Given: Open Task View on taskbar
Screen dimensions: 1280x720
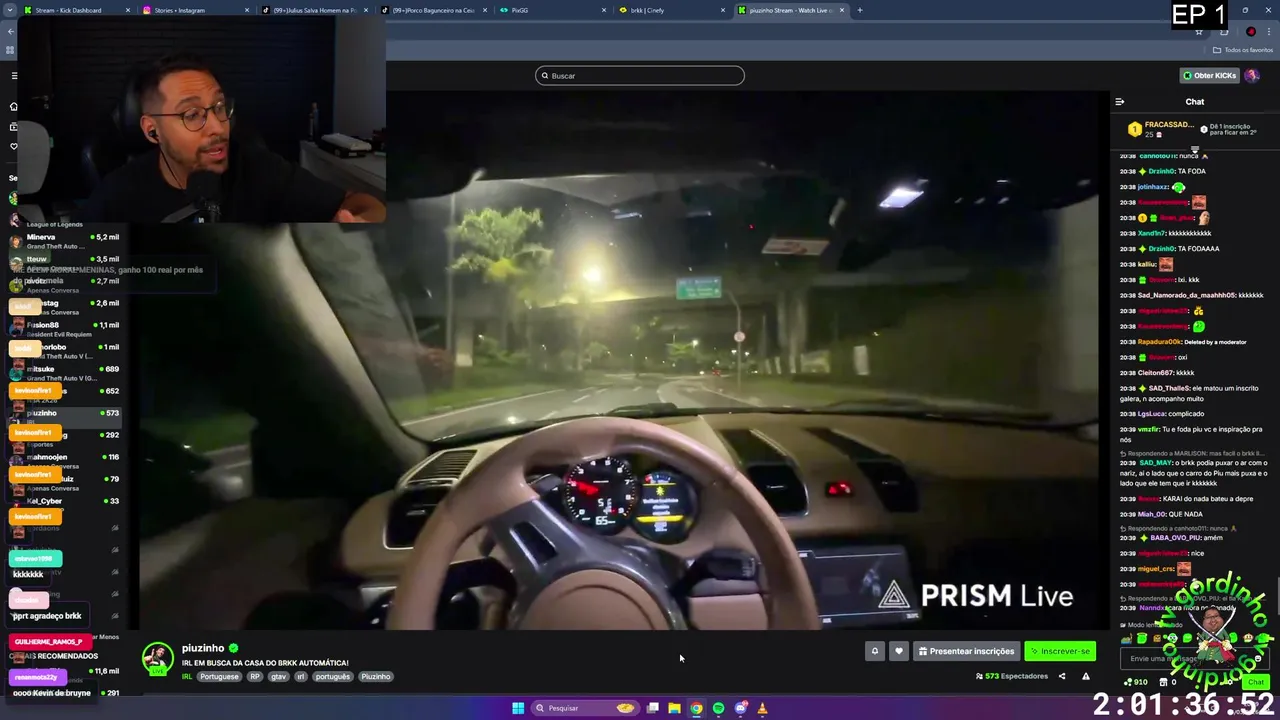Looking at the screenshot, I should (653, 708).
